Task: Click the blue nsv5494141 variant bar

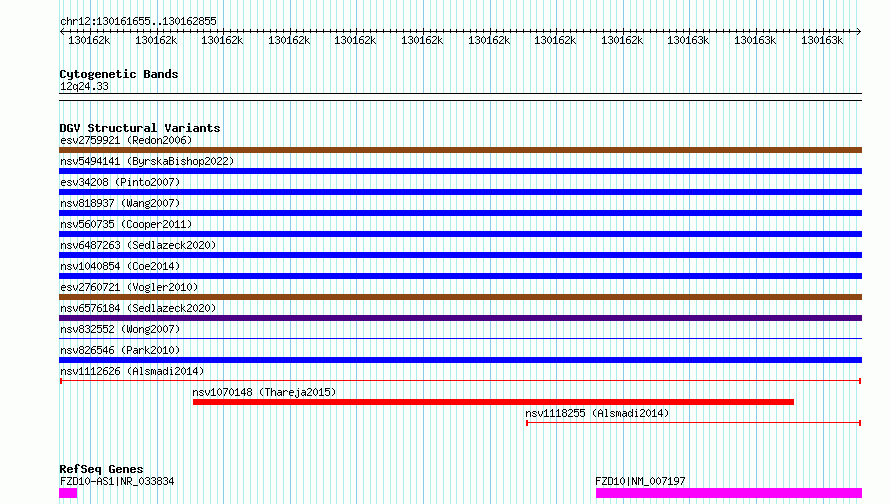Action: 460,171
